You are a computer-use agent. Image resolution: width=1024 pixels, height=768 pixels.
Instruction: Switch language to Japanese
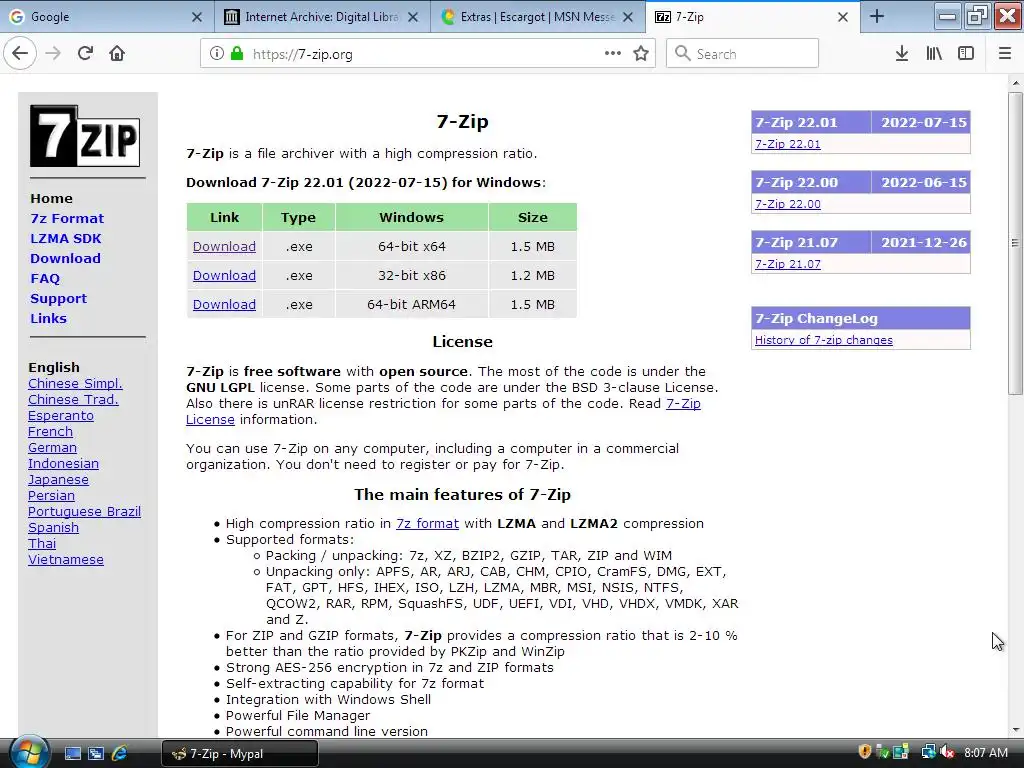[x=58, y=480]
